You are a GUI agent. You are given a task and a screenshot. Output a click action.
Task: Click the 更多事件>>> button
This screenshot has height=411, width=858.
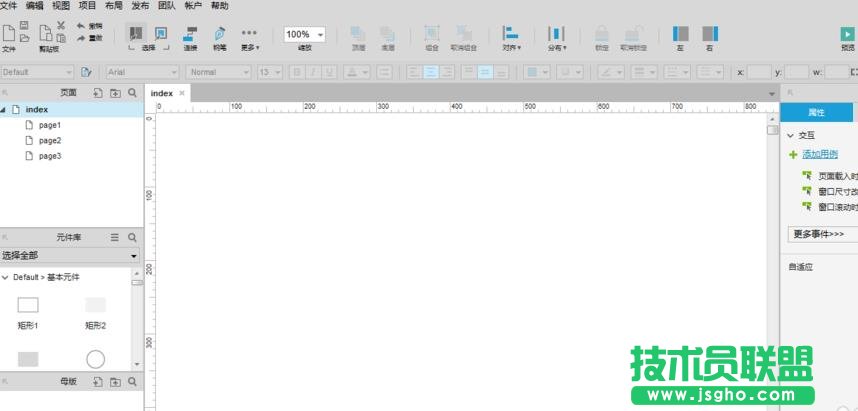tap(821, 234)
